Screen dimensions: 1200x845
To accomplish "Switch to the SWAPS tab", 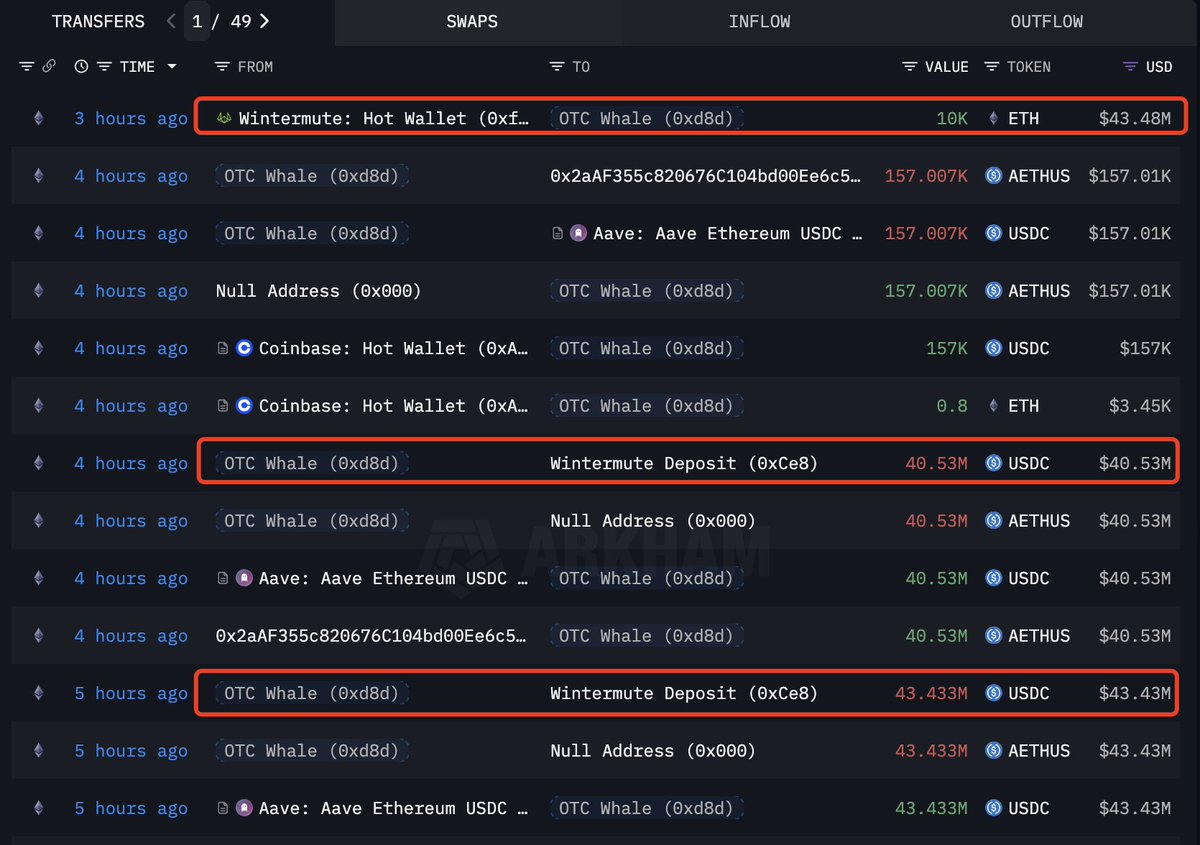I will tap(473, 21).
